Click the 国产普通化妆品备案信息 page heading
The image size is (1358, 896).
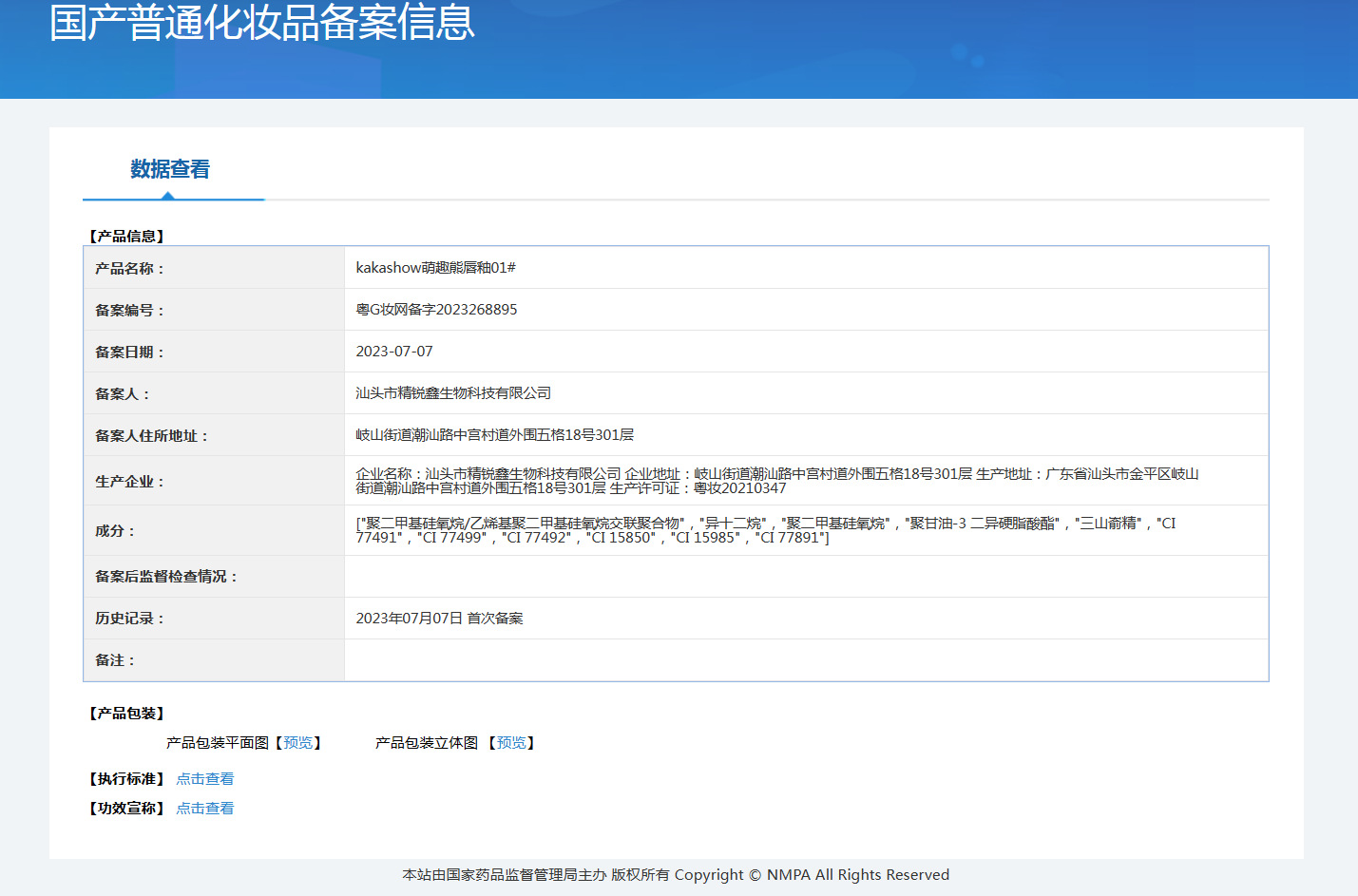pyautogui.click(x=261, y=23)
